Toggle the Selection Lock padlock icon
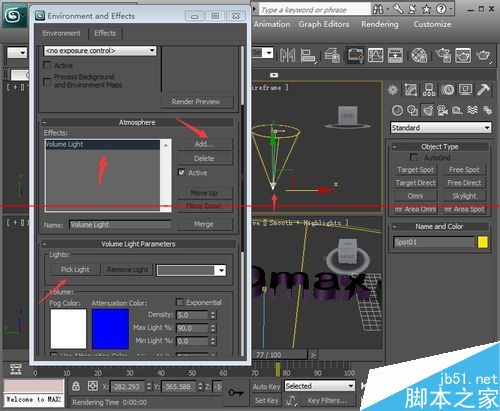The width and height of the screenshot is (500, 411). coord(76,386)
